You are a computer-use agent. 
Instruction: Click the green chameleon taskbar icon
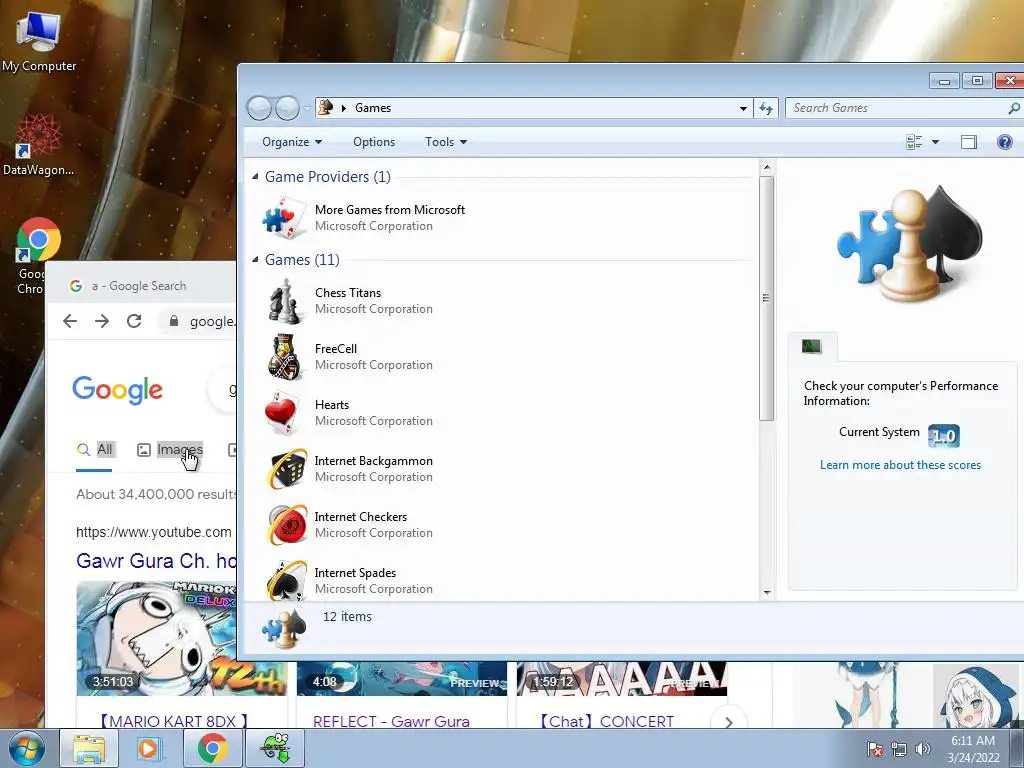coord(276,748)
